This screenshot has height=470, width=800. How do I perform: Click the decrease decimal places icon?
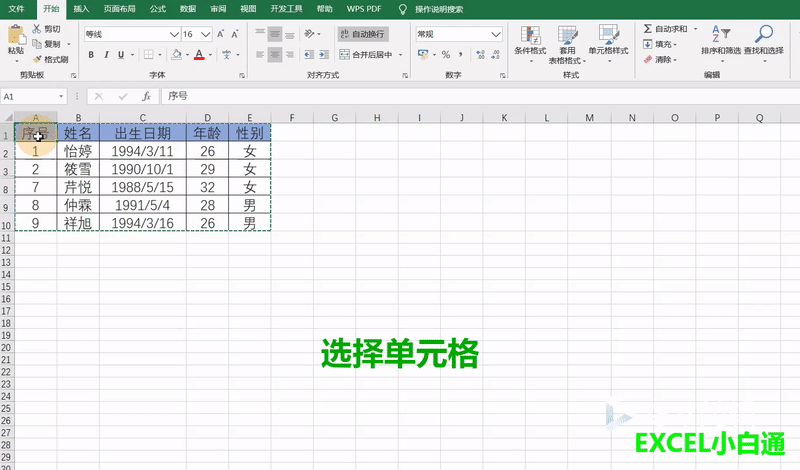click(x=495, y=55)
